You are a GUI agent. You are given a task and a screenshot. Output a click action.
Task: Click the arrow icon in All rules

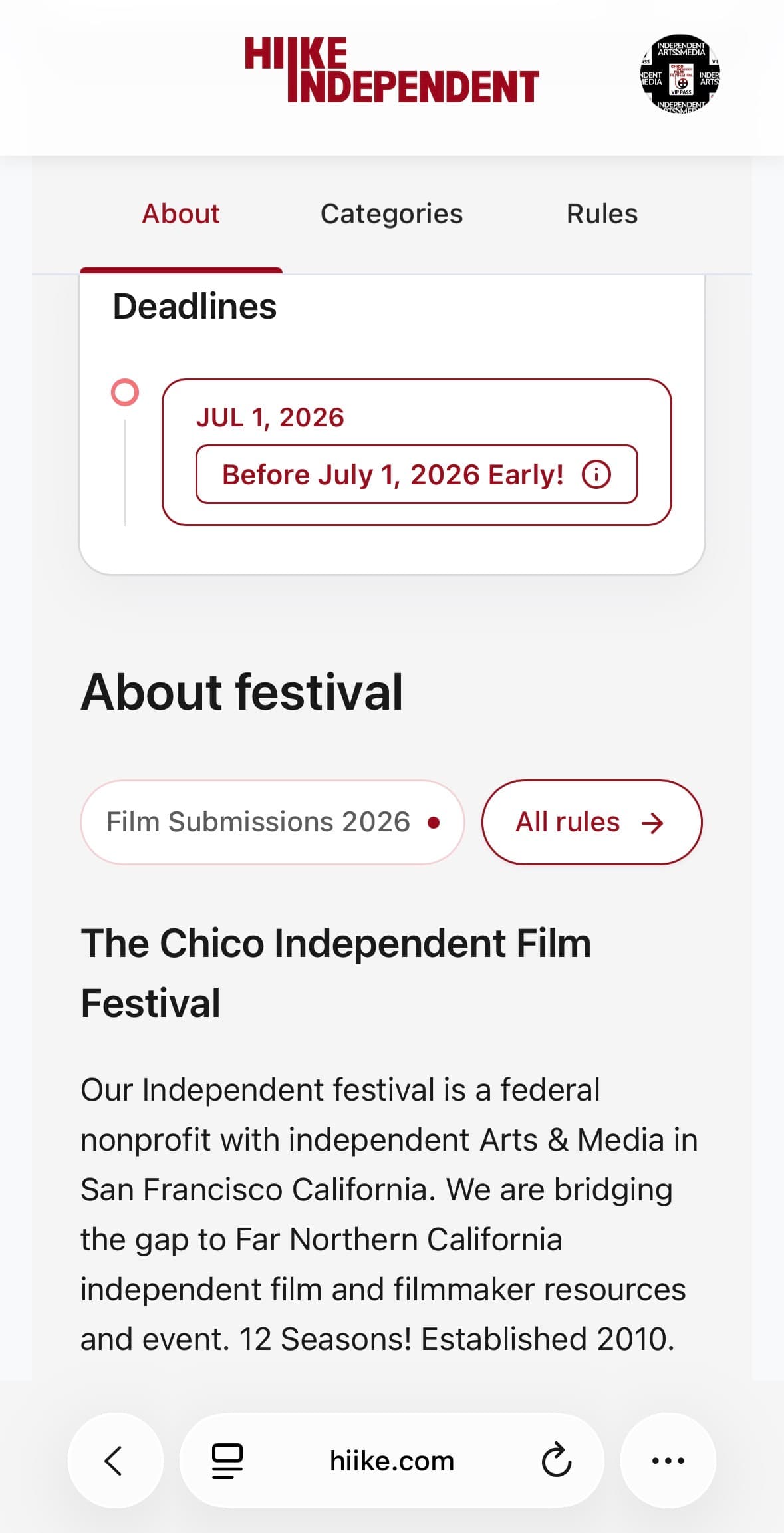point(652,823)
